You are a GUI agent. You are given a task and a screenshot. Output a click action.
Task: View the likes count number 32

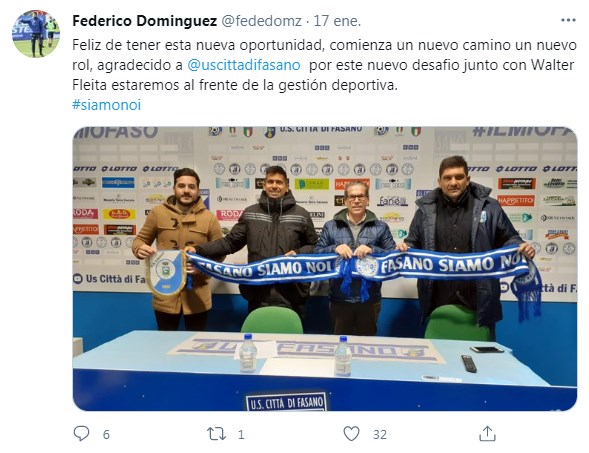point(380,435)
